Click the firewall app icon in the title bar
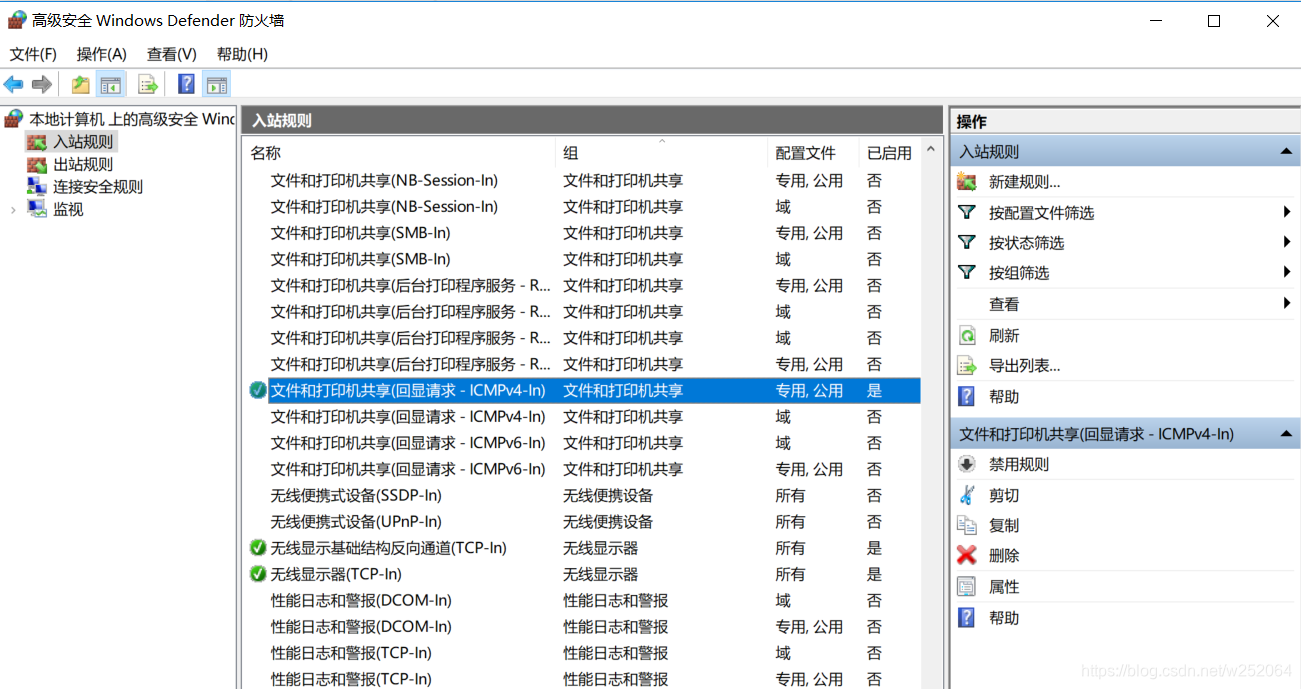 point(17,19)
